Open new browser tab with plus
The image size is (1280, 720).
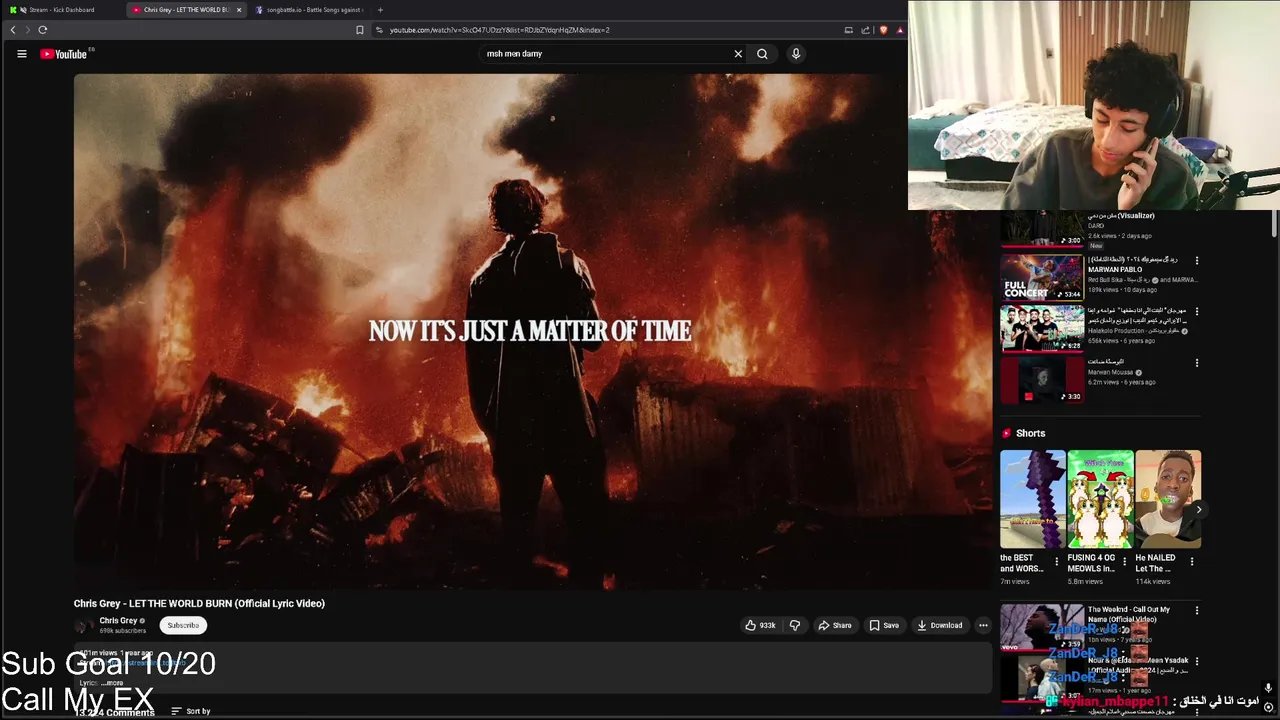[x=380, y=10]
